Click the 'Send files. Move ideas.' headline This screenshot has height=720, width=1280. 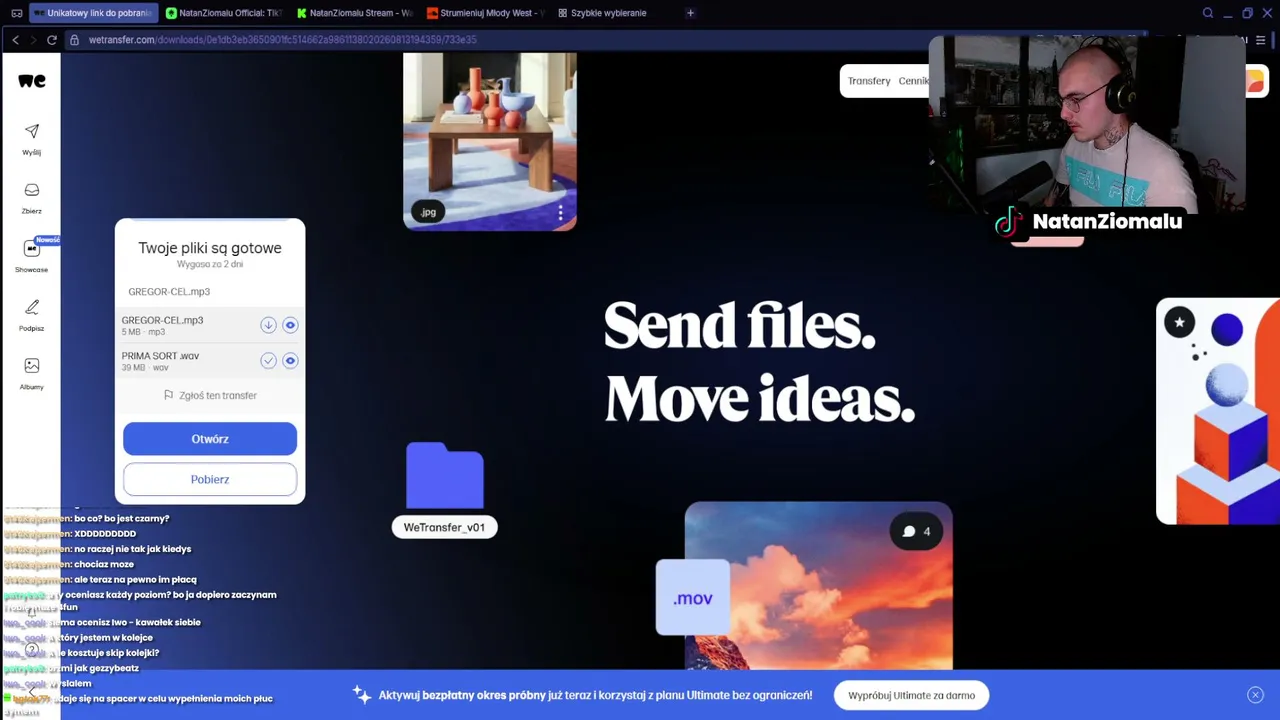(x=759, y=362)
